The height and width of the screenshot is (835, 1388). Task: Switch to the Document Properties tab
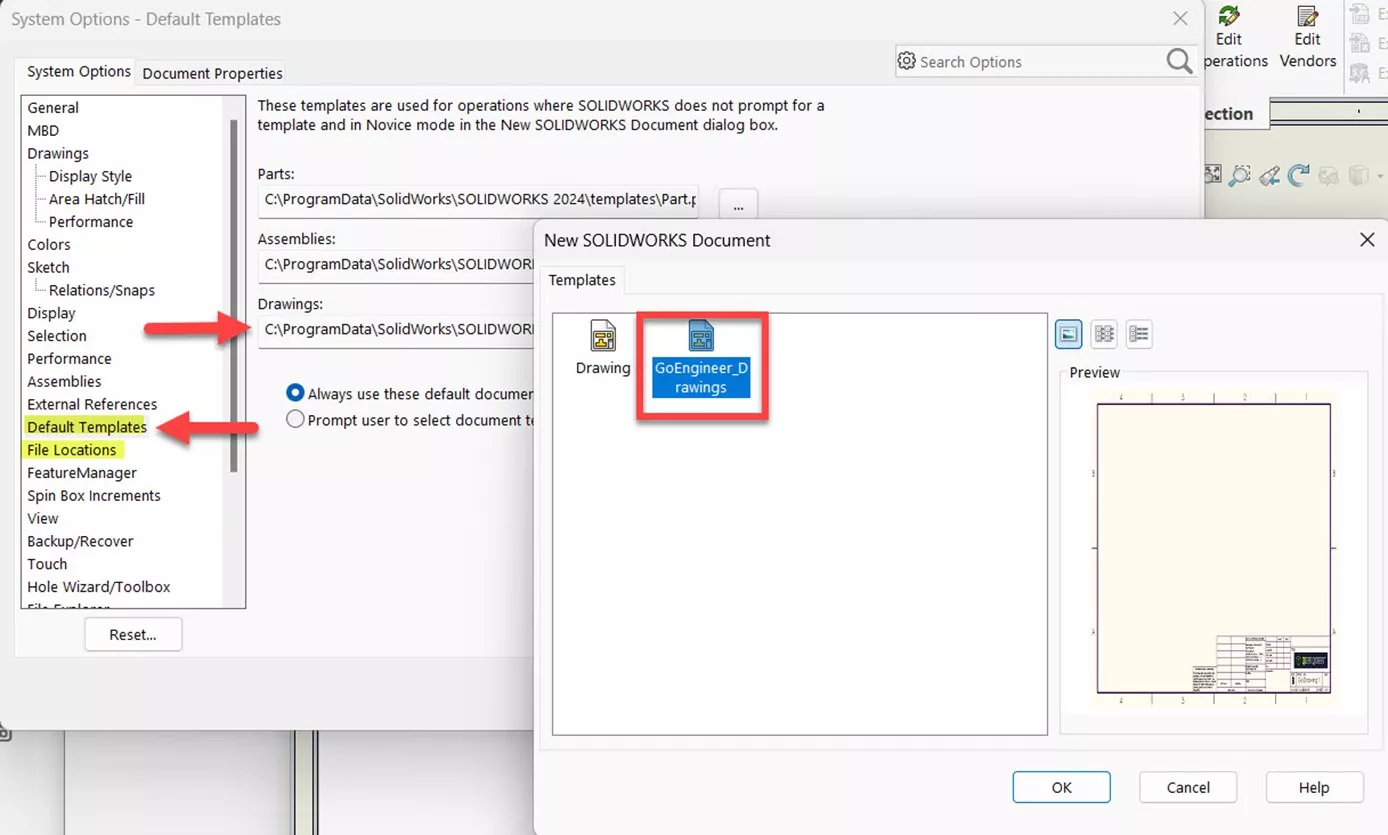click(211, 73)
